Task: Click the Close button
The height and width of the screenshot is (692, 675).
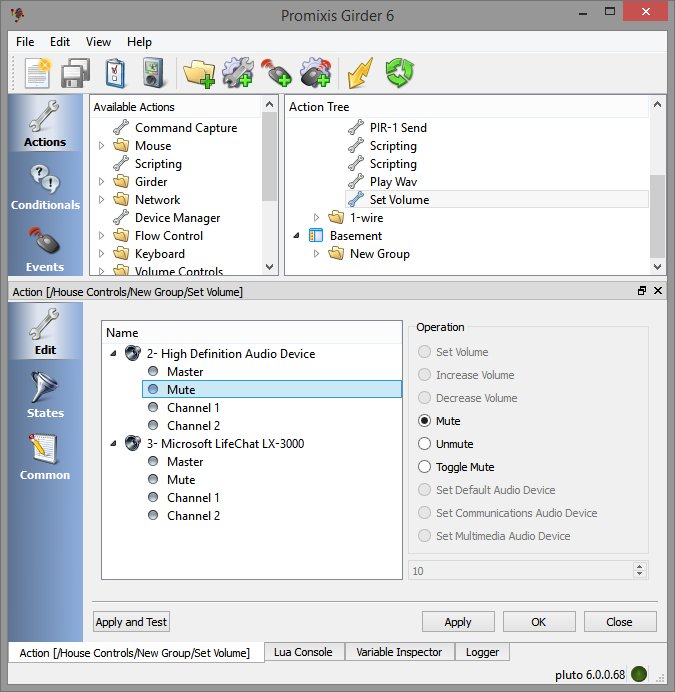Action: tap(619, 622)
